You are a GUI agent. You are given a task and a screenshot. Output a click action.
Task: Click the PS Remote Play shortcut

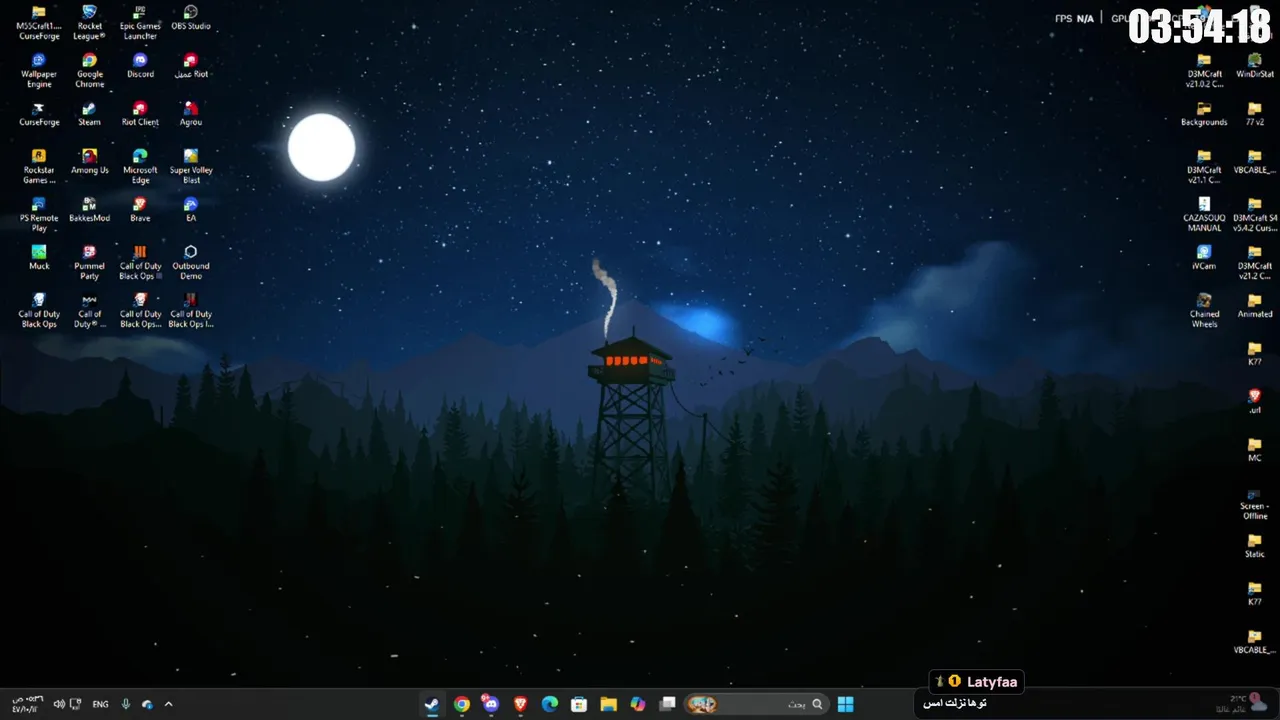[39, 216]
